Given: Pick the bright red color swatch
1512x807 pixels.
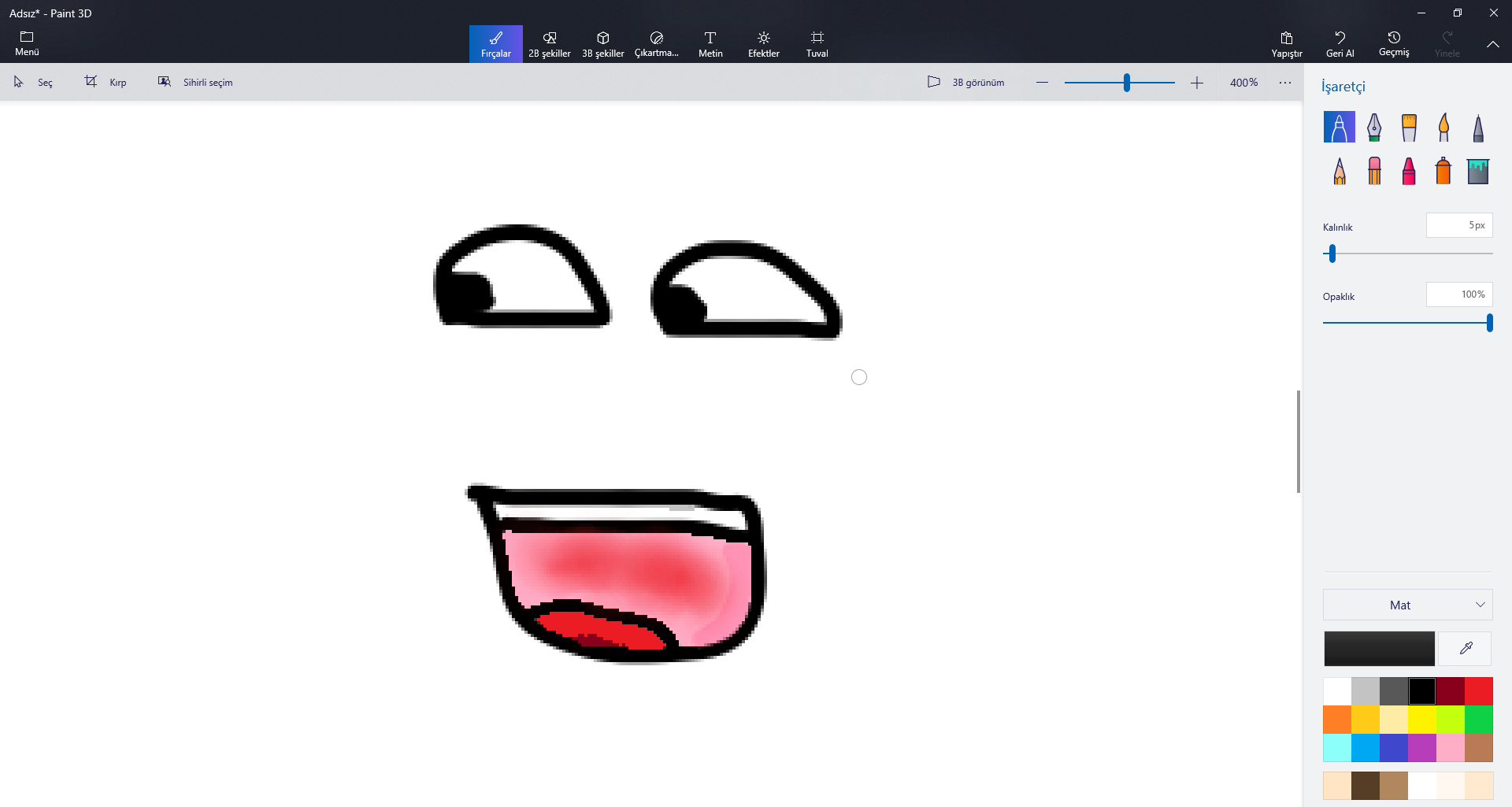Looking at the screenshot, I should point(1478,691).
